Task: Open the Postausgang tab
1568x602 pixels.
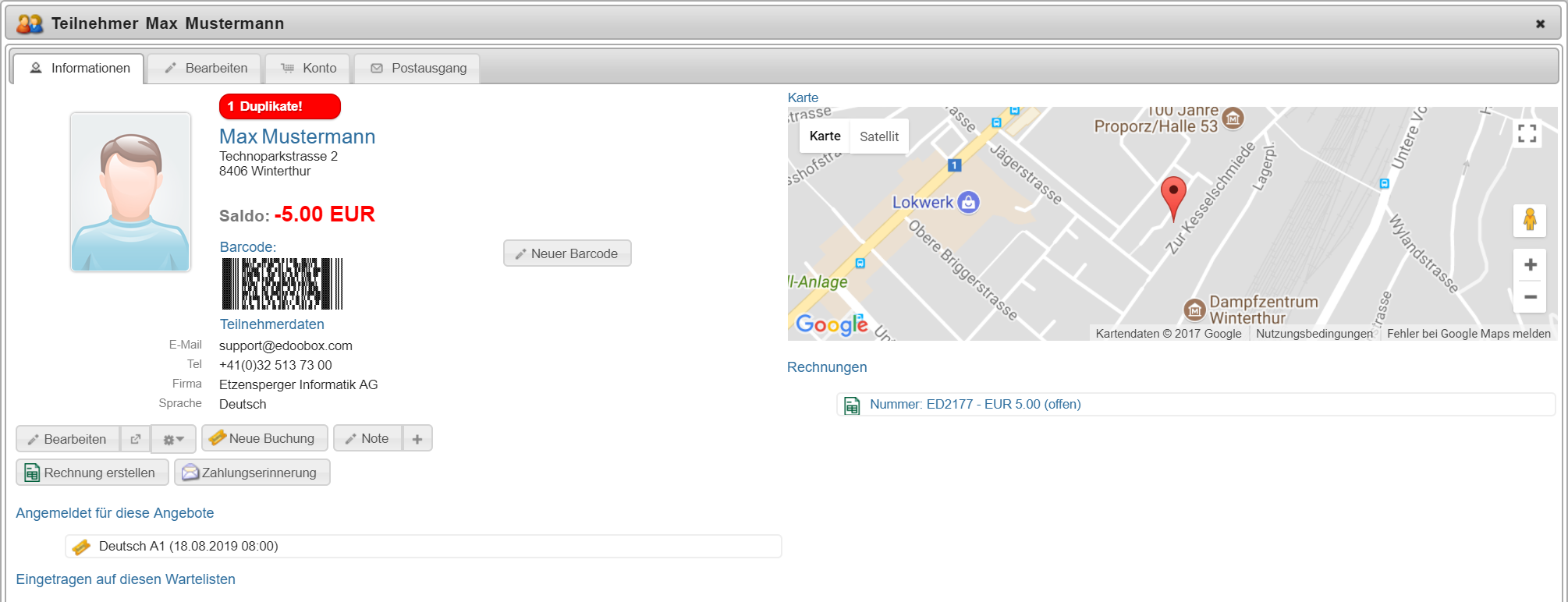Action: (418, 69)
